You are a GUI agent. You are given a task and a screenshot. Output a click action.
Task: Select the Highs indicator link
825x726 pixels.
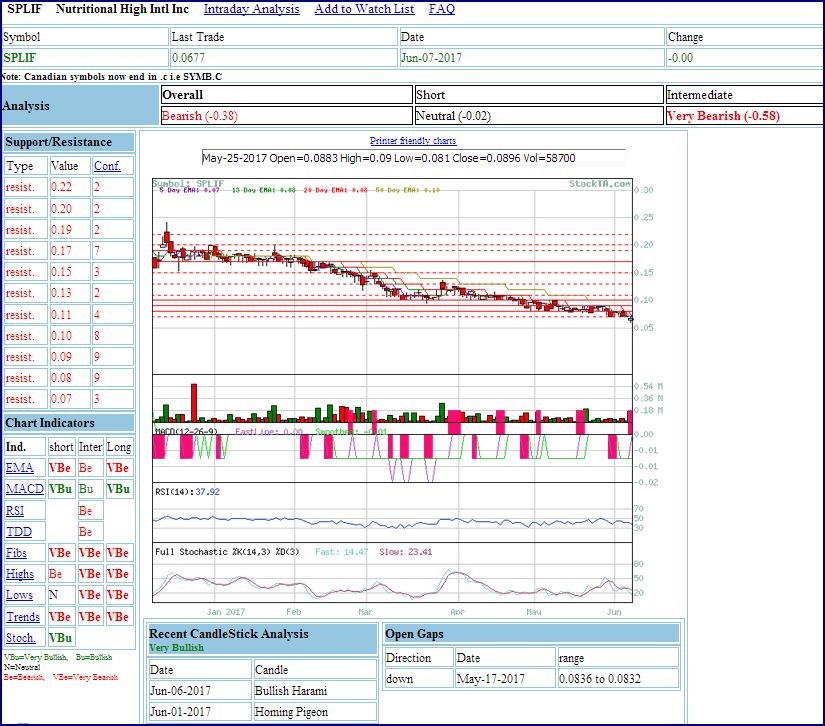point(20,574)
